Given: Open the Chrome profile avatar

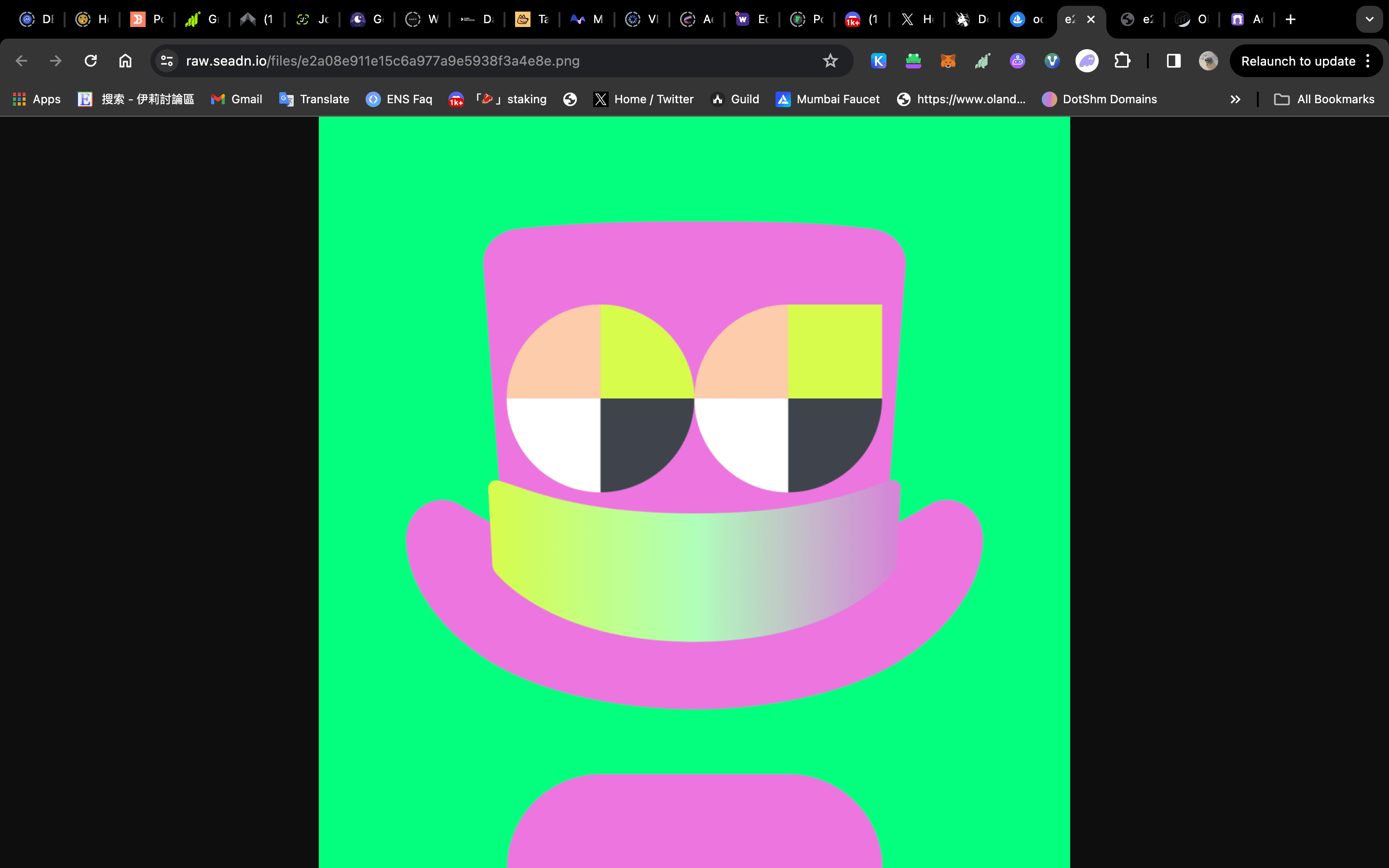Looking at the screenshot, I should 1208,61.
